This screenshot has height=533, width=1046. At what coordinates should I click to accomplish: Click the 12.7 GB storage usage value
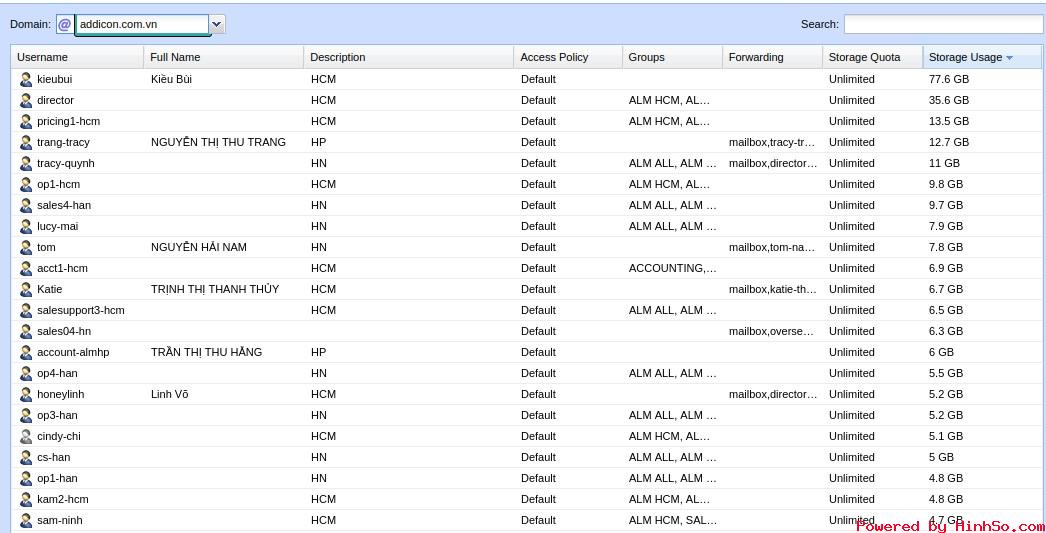coord(949,142)
